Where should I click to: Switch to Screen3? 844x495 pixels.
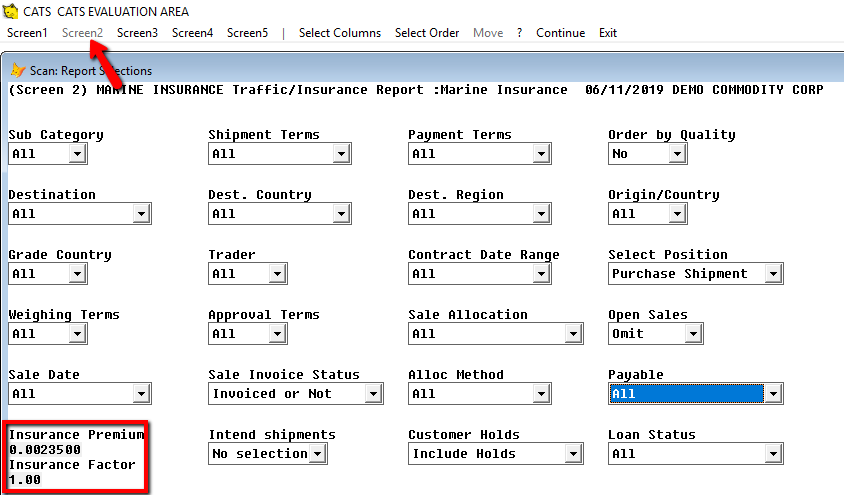(137, 33)
